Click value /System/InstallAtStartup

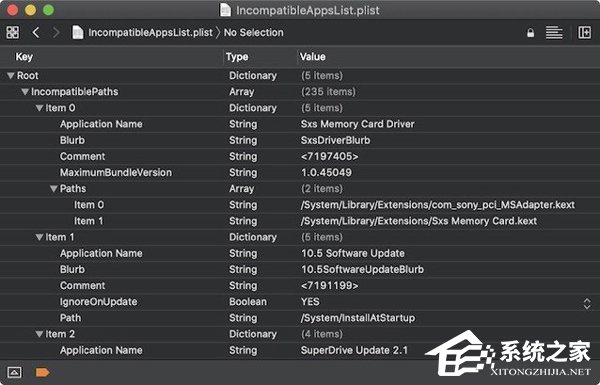click(358, 318)
